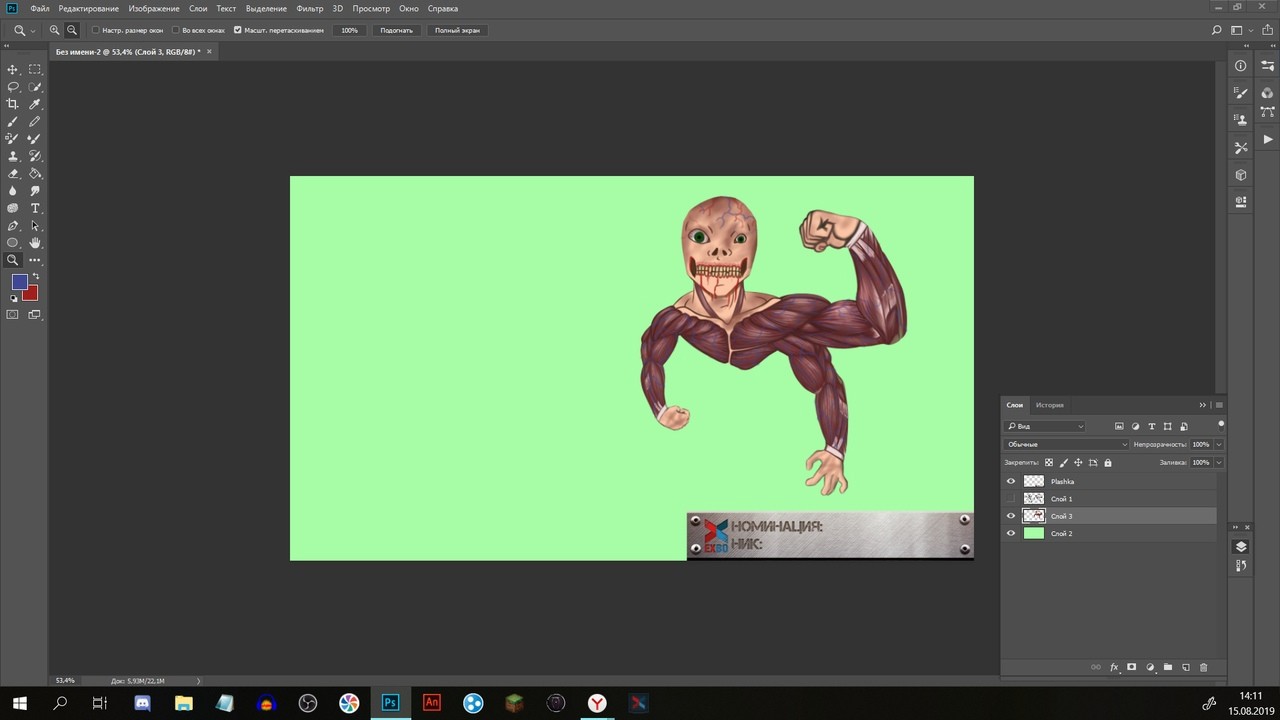This screenshot has width=1280, height=720.
Task: Open the opacity slider dropdown arrow
Action: click(x=1219, y=444)
